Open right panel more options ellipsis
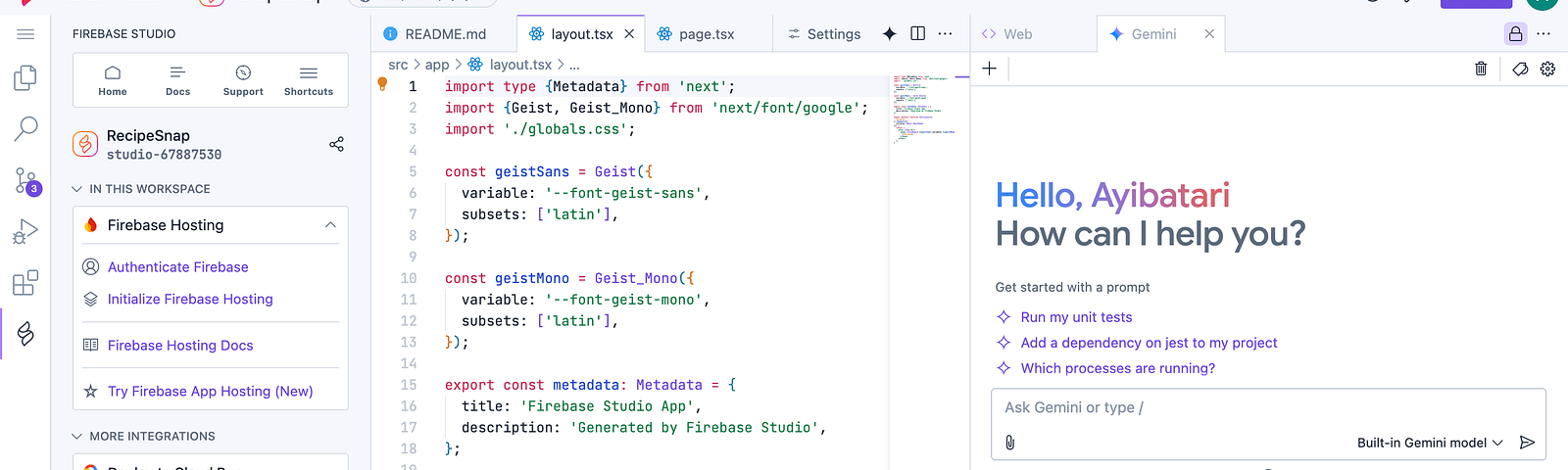Viewport: 1568px width, 470px height. coord(1543,33)
